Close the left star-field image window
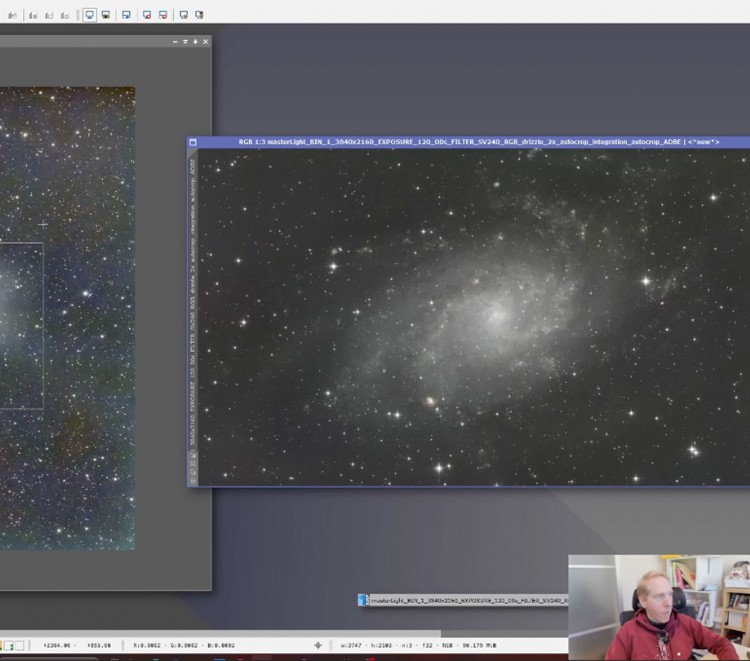Image resolution: width=750 pixels, height=661 pixels. point(206,42)
